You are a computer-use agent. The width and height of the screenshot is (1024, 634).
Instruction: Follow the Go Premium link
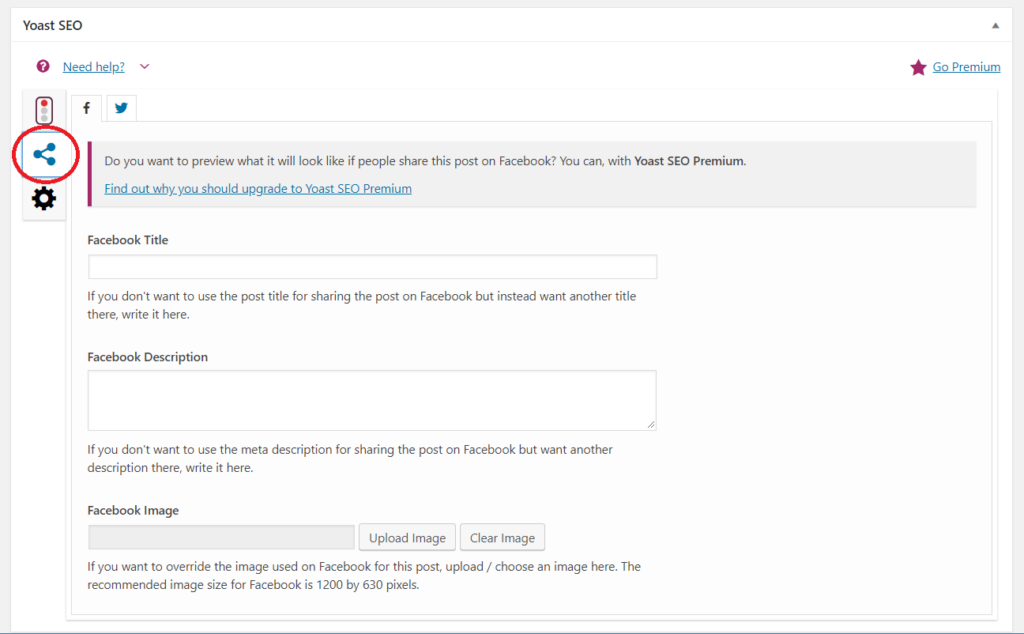(966, 67)
